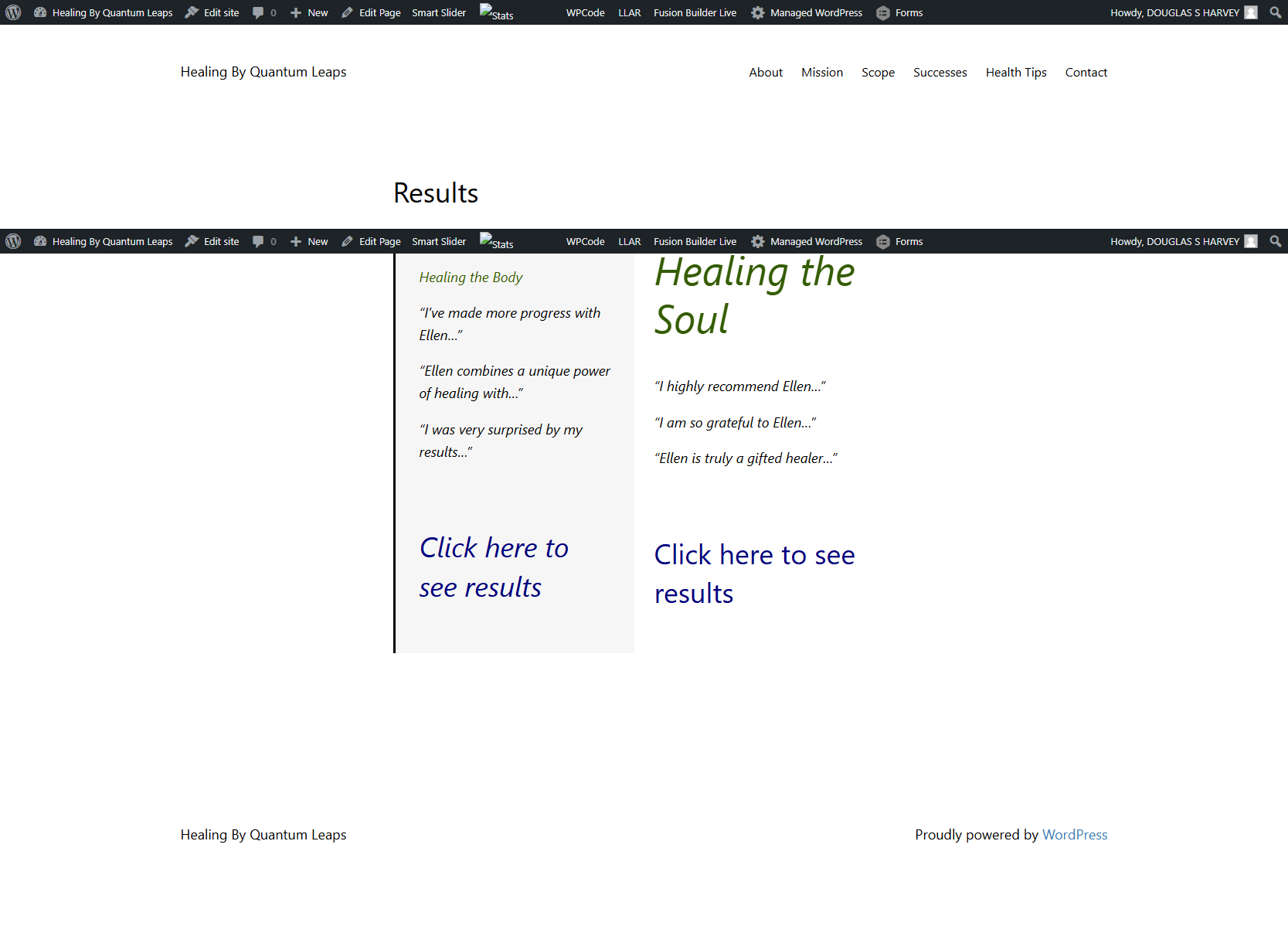Go to the Health Tips navigation item
The image size is (1288, 933).
tap(1015, 72)
